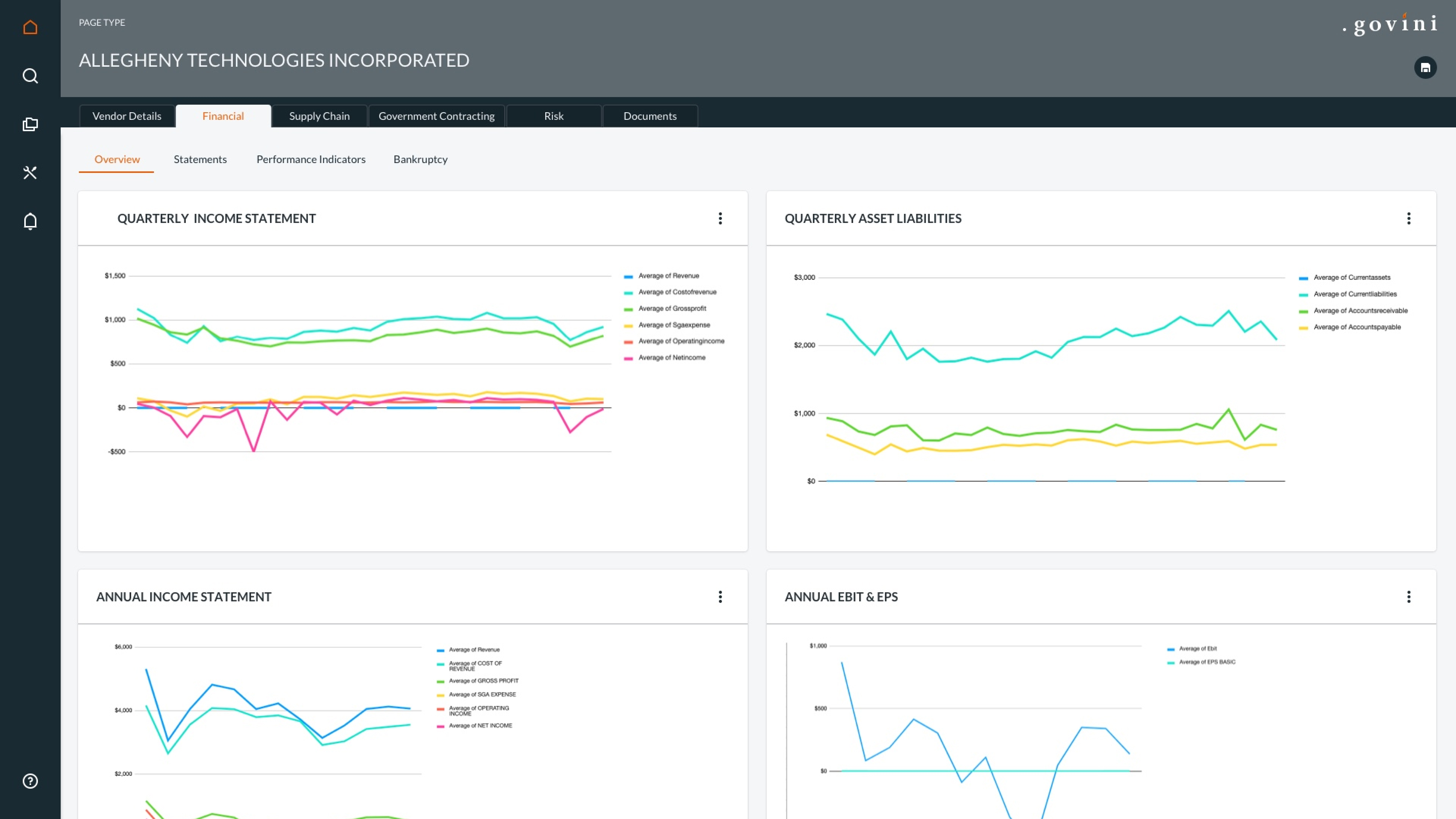Open the search magnifier icon
The height and width of the screenshot is (819, 1456).
30,76
